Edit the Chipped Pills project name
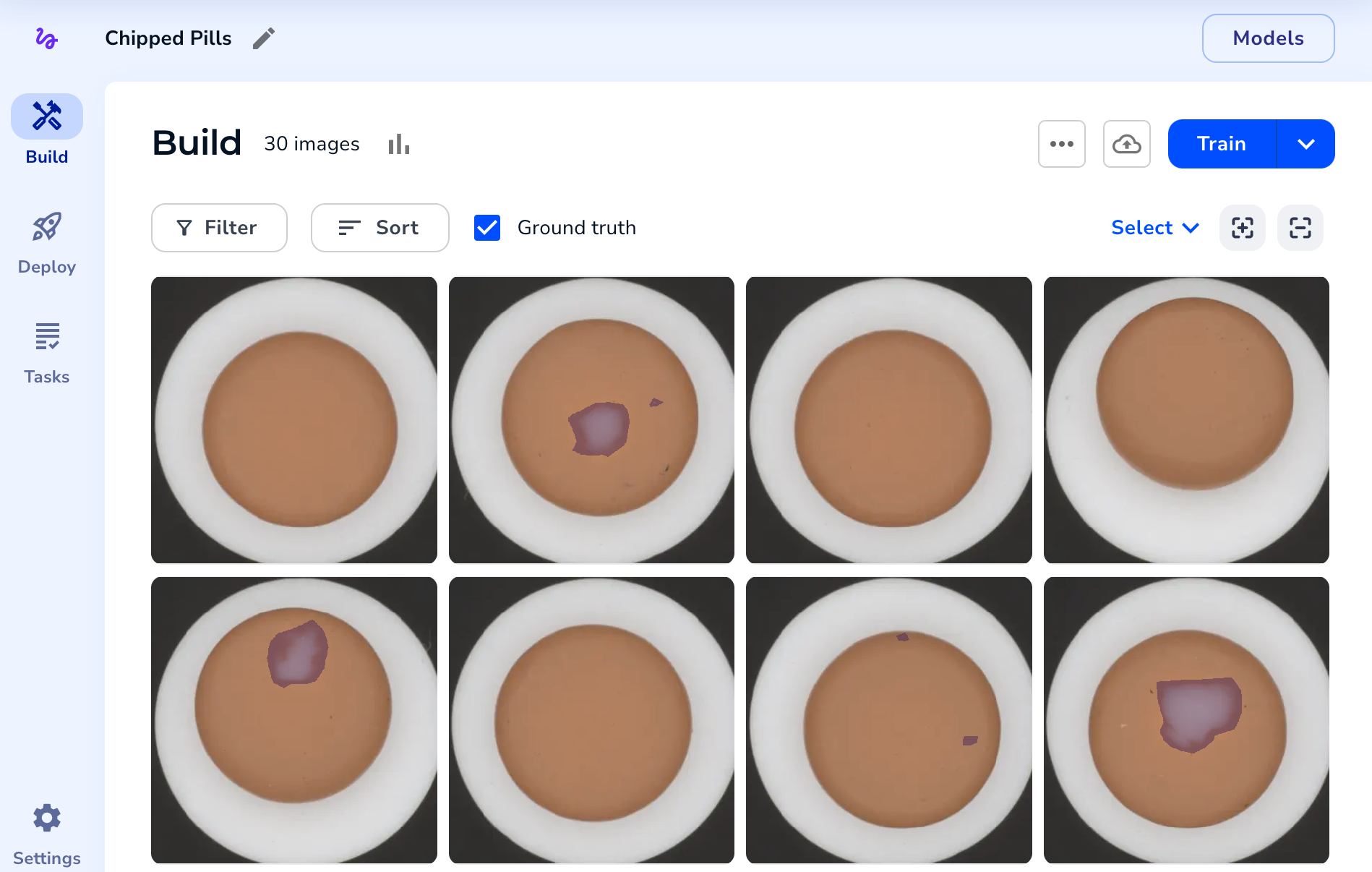The height and width of the screenshot is (872, 1372). (x=264, y=38)
